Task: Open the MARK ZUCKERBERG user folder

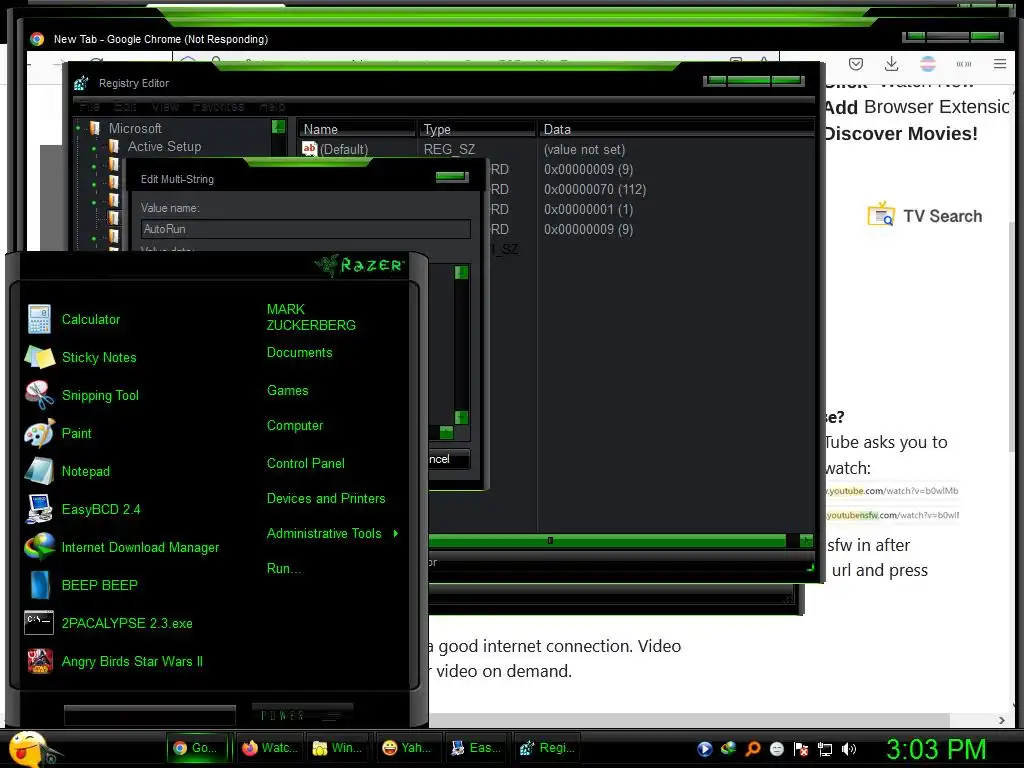Action: [311, 317]
